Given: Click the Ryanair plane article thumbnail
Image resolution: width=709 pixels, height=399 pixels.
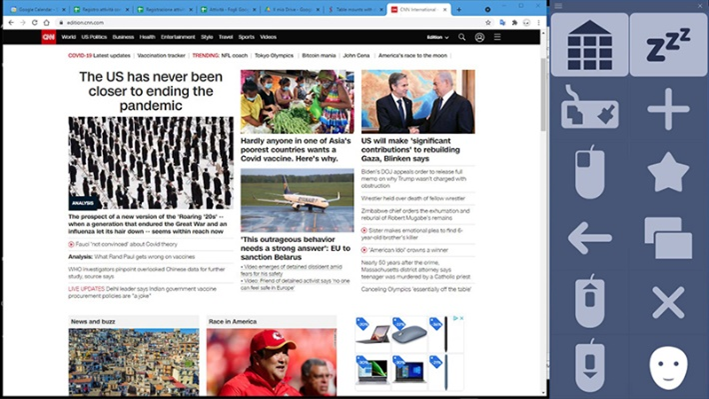Looking at the screenshot, I should pos(297,200).
